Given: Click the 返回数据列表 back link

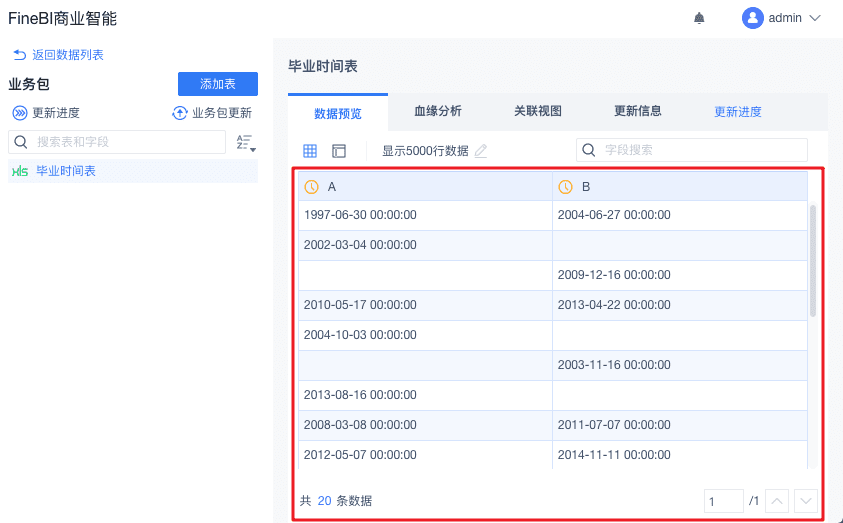Looking at the screenshot, I should point(58,55).
